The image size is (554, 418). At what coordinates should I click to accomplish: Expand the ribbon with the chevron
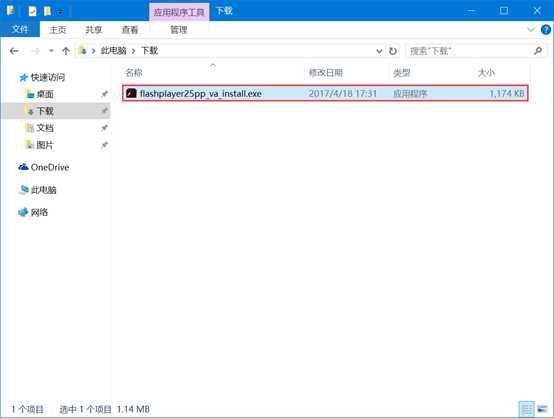pos(530,30)
